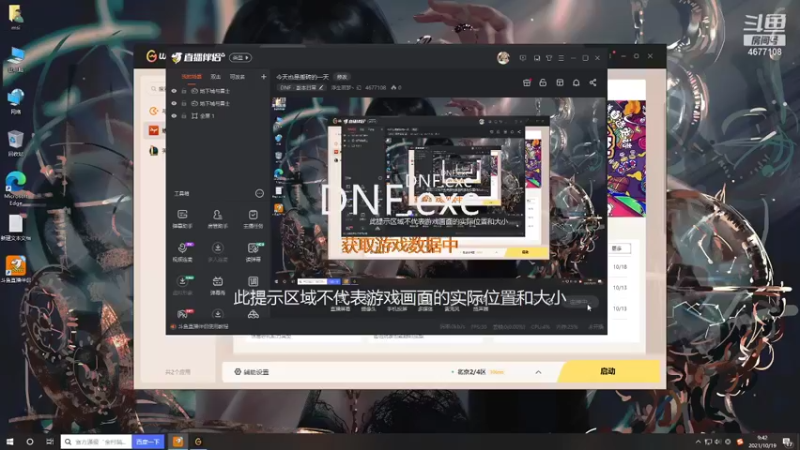800x450 pixels.
Task: Open the Cortana circle on the taskbar
Action: (30, 442)
